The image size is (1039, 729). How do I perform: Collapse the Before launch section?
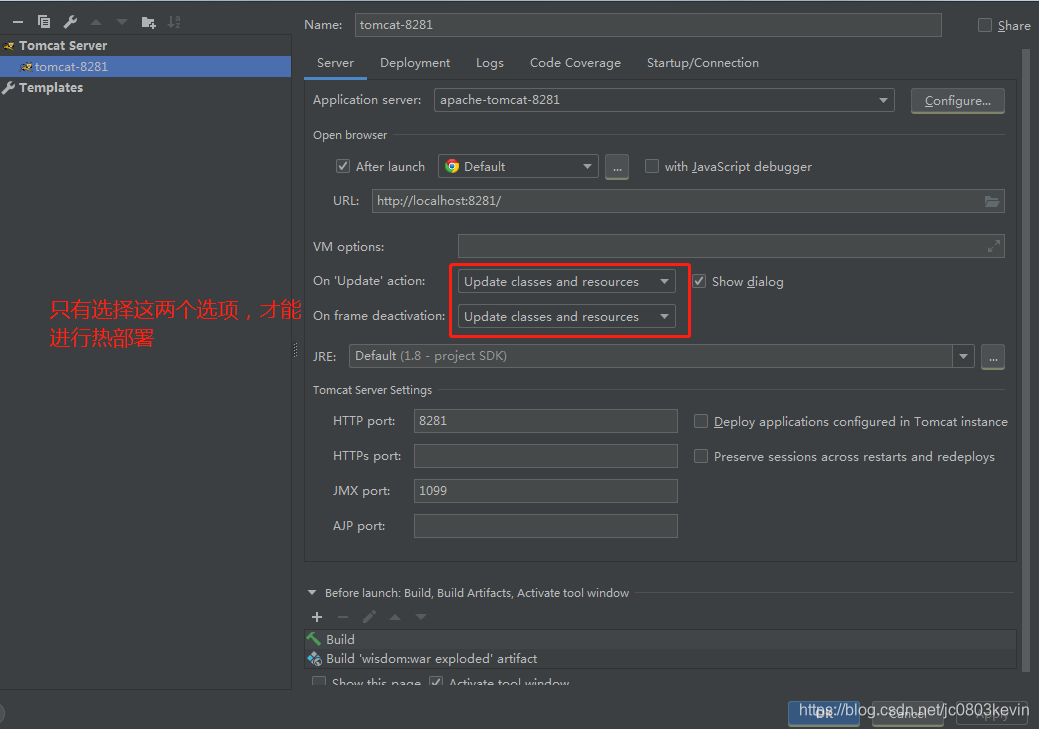pos(312,593)
